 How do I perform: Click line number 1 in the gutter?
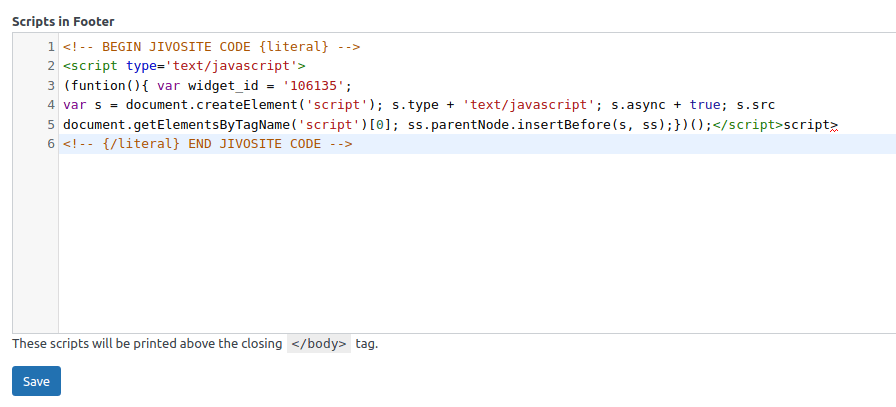51,47
